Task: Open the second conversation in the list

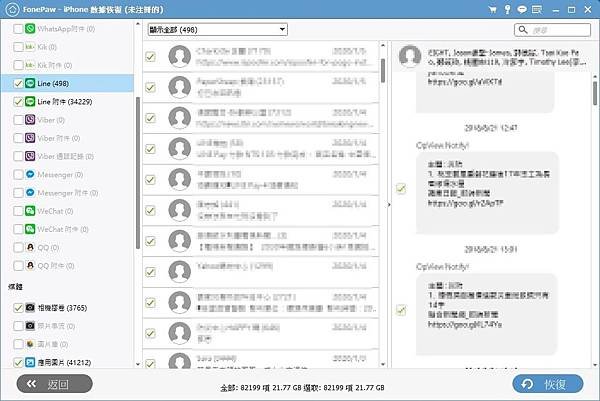Action: pos(261,88)
